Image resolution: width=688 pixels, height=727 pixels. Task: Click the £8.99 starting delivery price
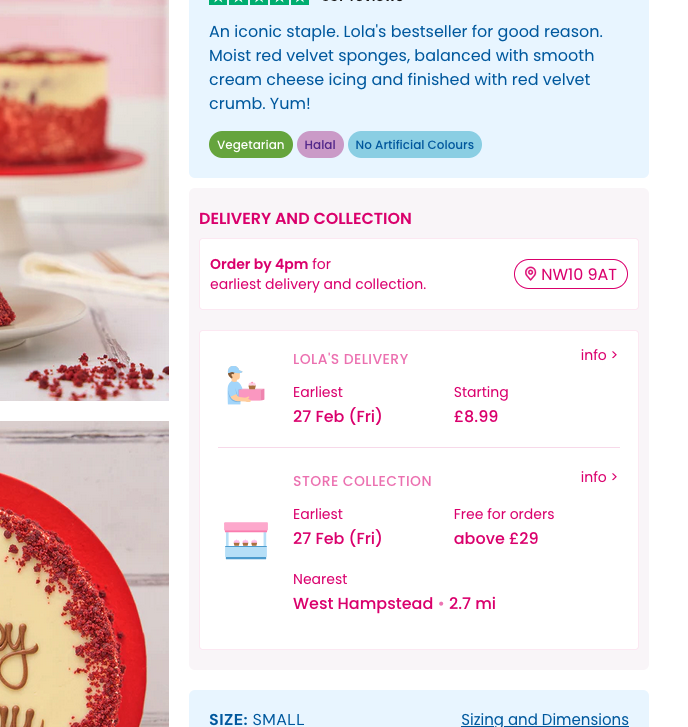tap(476, 416)
